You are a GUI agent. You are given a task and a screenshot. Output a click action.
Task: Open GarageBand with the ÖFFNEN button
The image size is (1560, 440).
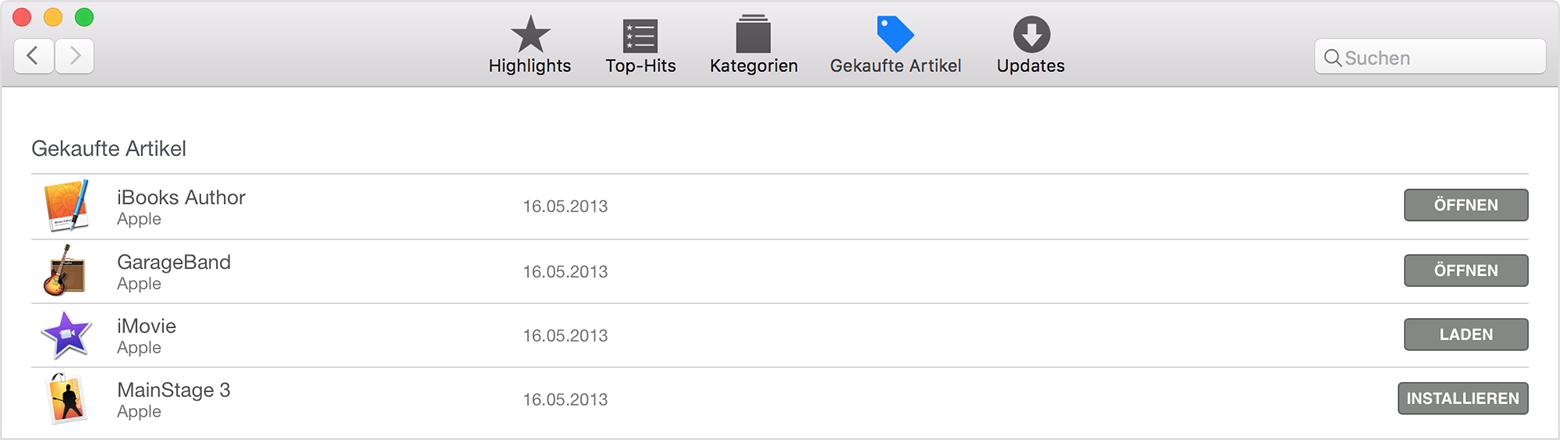tap(1466, 270)
